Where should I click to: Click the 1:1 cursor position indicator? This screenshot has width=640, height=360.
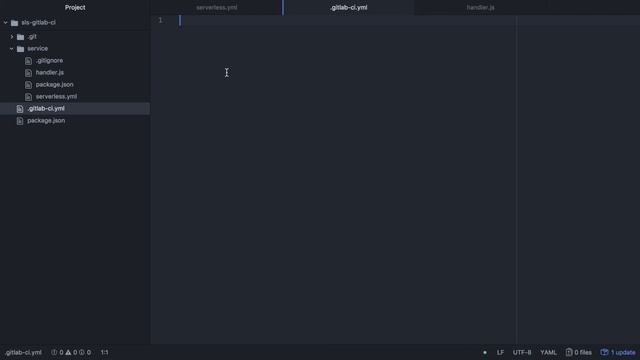coord(104,352)
